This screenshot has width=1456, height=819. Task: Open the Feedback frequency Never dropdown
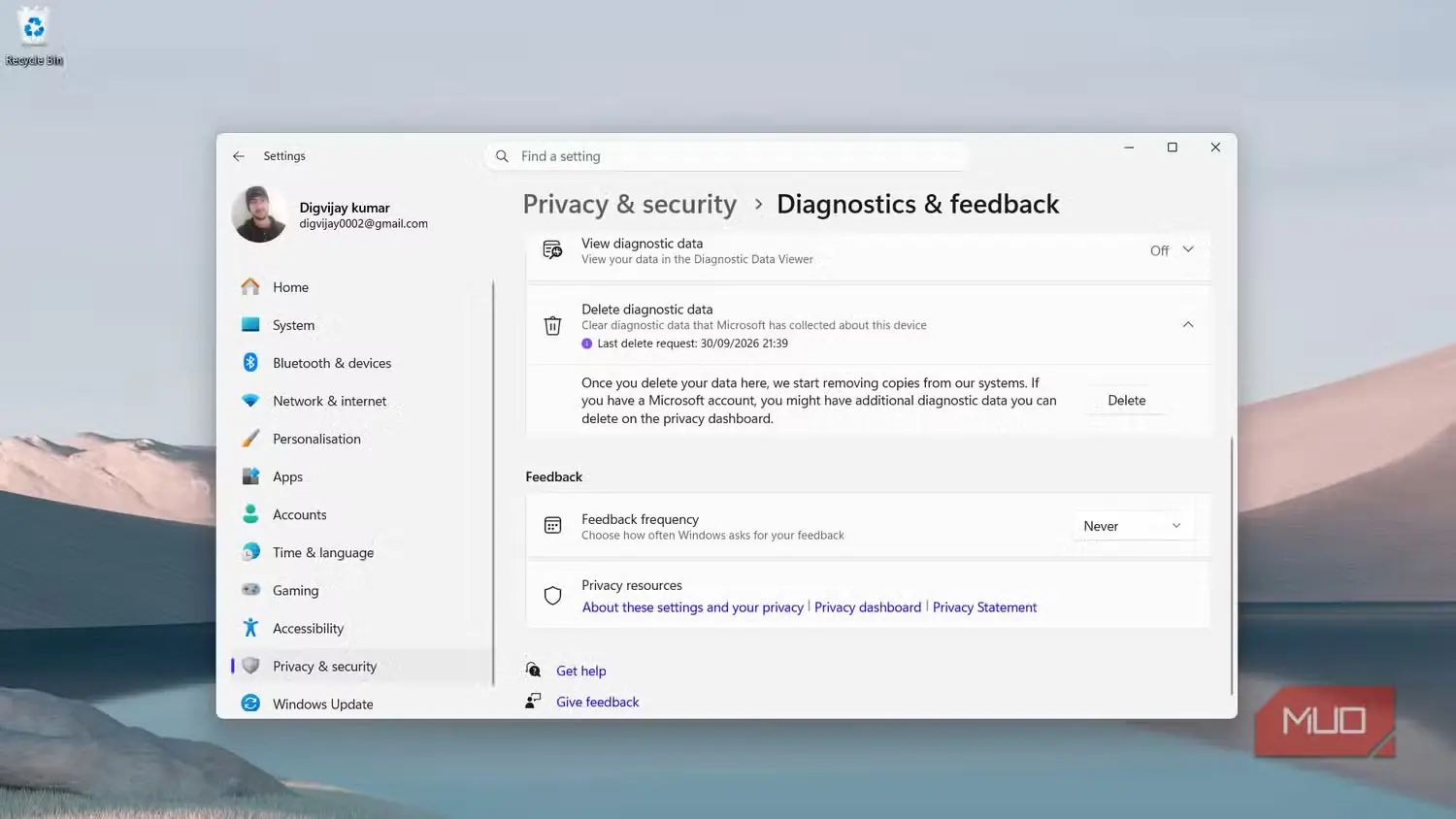click(x=1132, y=526)
